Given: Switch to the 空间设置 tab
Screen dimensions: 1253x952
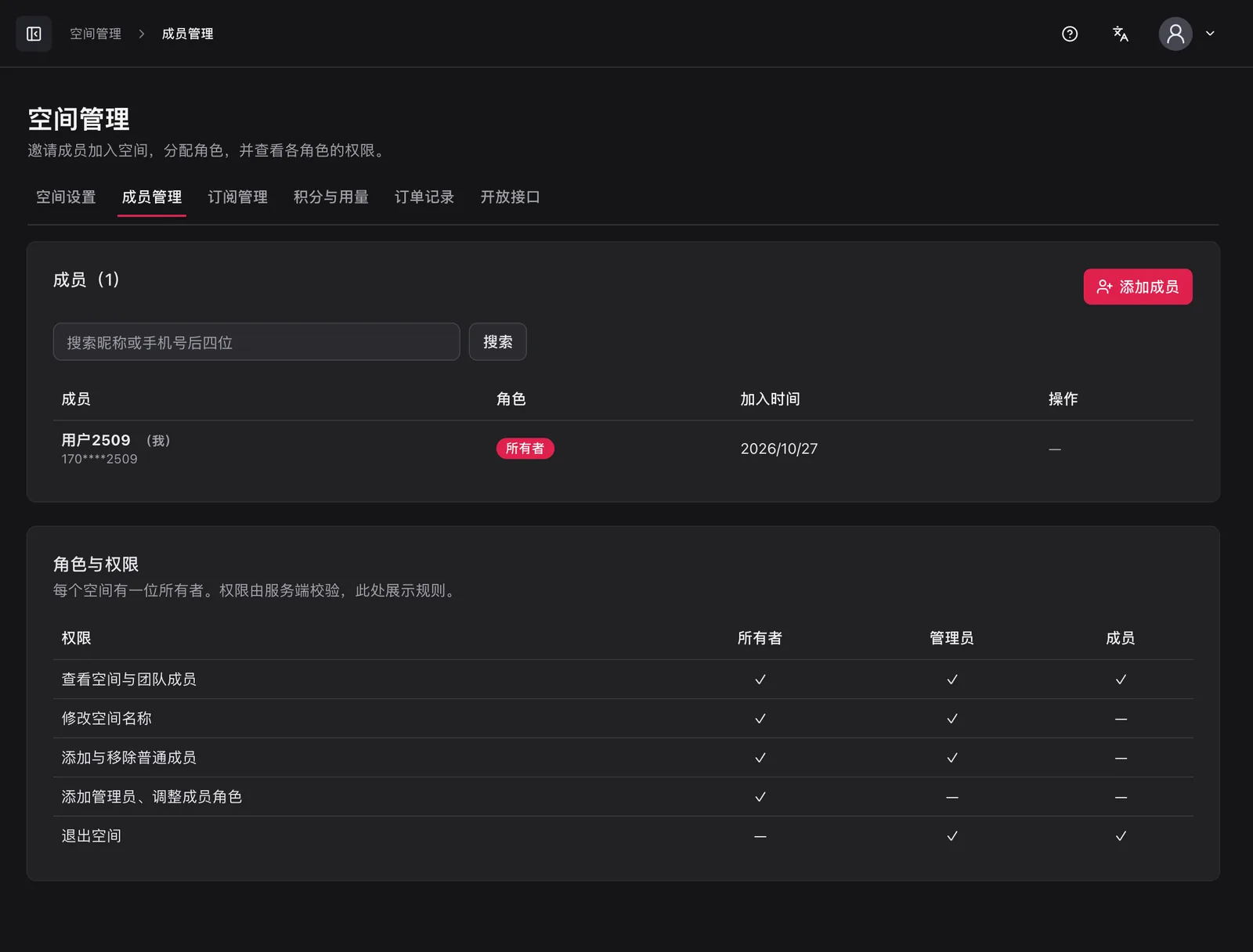Looking at the screenshot, I should pos(66,197).
